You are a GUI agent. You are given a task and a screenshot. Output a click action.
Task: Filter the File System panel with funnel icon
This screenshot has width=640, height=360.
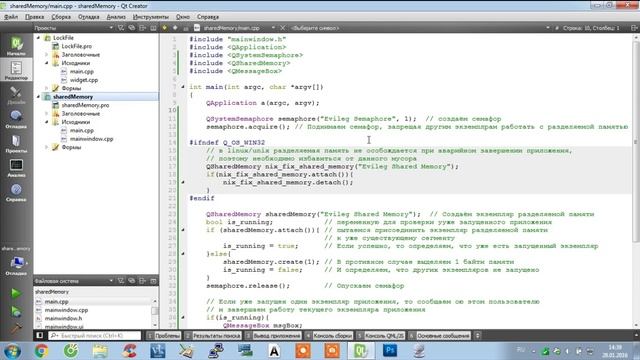pyautogui.click(x=121, y=281)
